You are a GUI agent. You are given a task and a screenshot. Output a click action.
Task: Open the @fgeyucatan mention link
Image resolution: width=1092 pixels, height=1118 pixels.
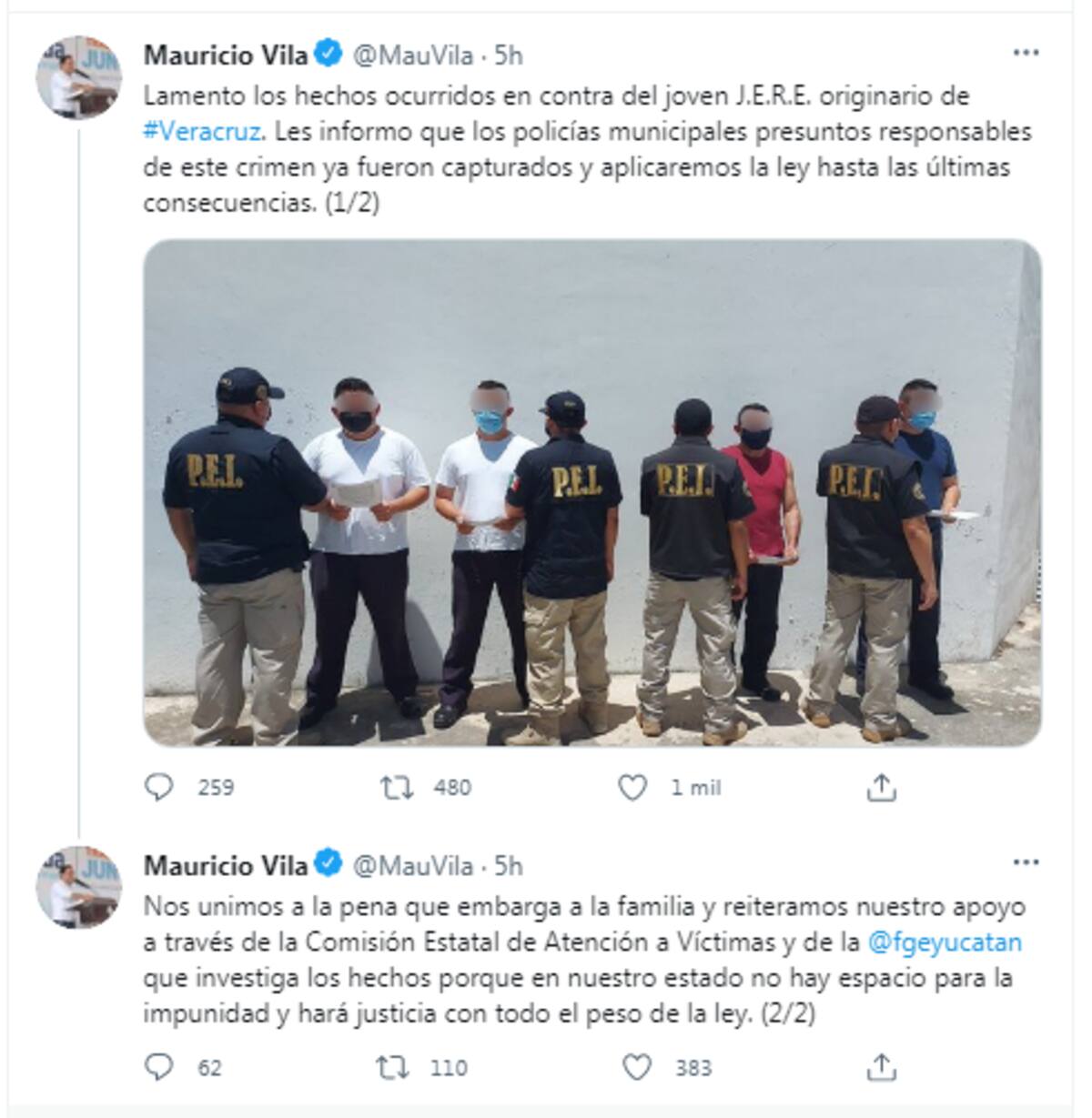click(945, 942)
